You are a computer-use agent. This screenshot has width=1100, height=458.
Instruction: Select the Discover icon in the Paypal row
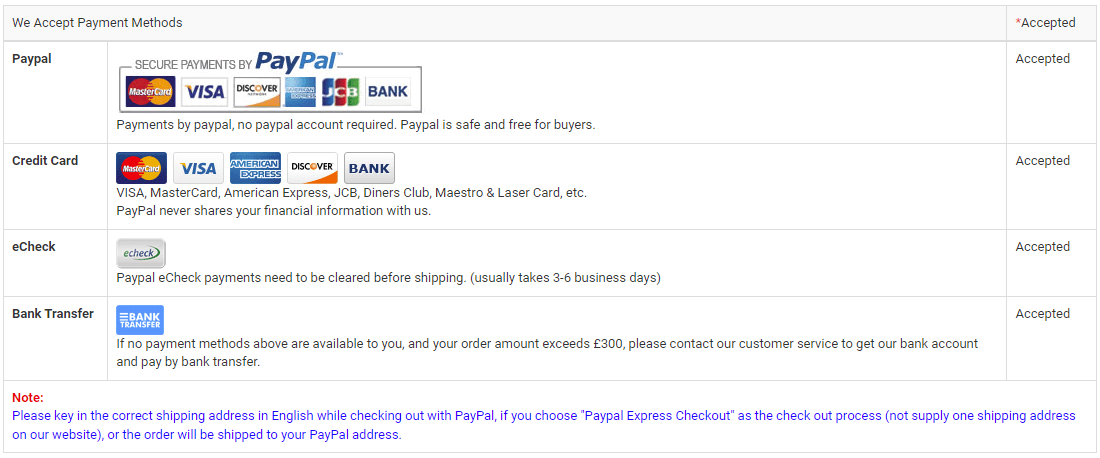tap(257, 92)
